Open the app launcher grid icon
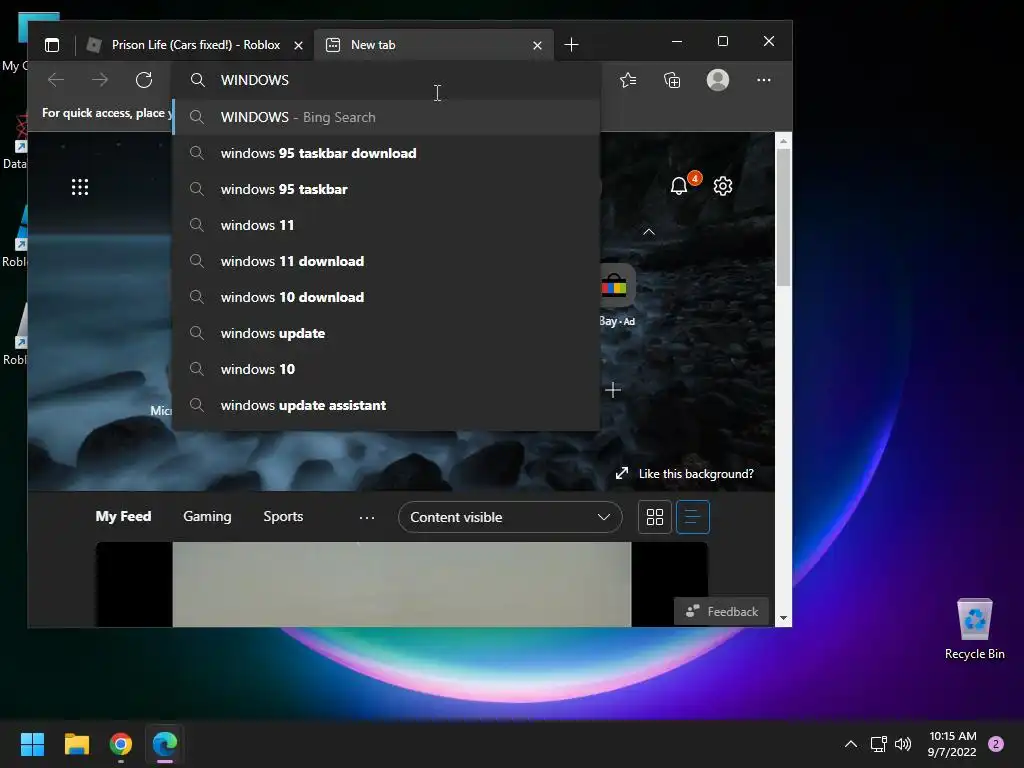The width and height of the screenshot is (1024, 768). [80, 187]
